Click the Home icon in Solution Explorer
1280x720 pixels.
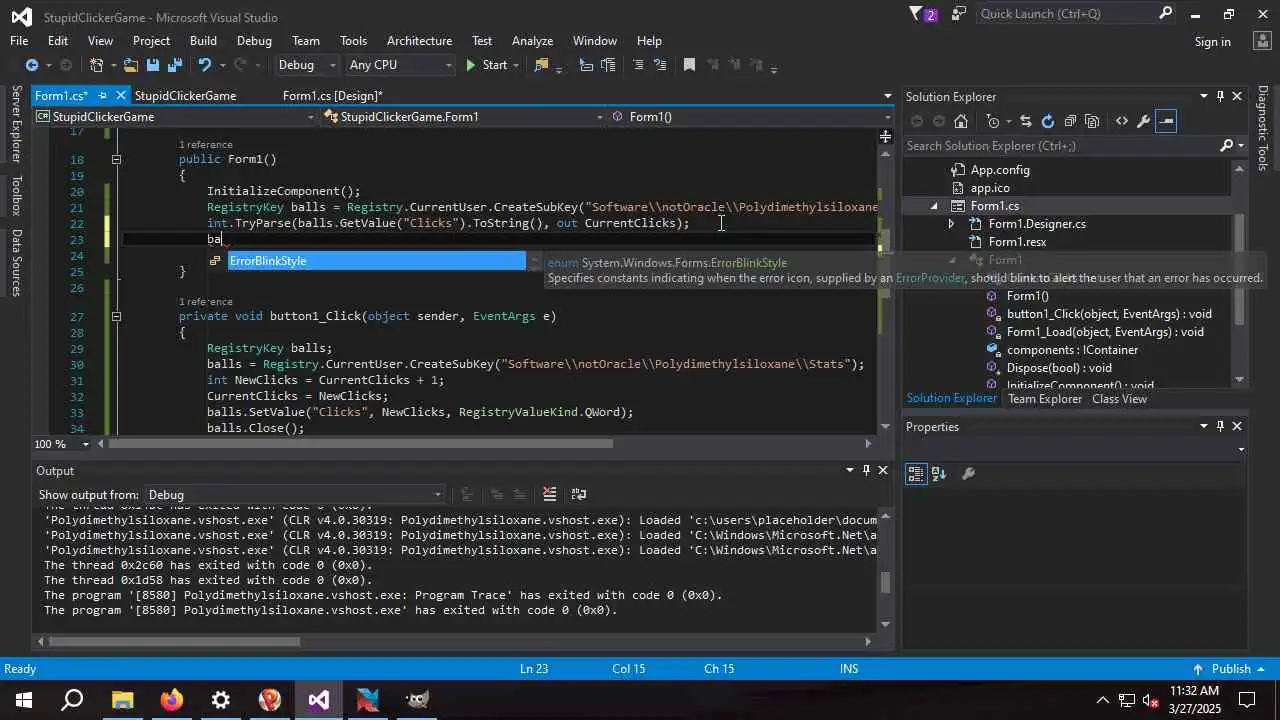click(x=961, y=121)
